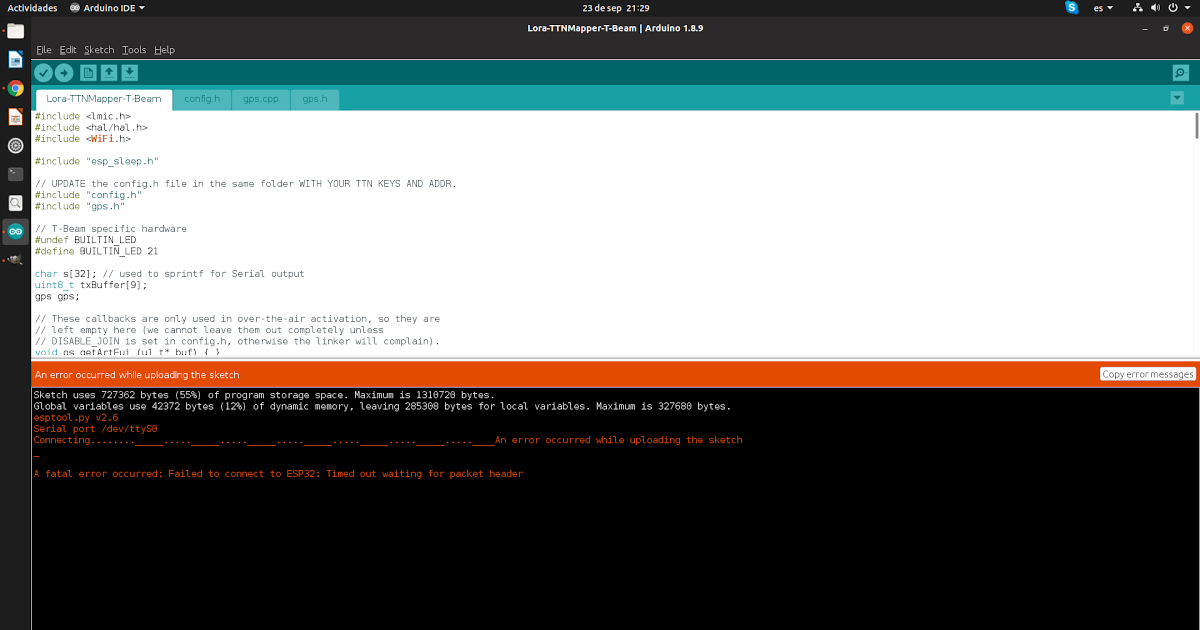This screenshot has height=630, width=1200.
Task: Open the clock and calendar panel
Action: [615, 7]
